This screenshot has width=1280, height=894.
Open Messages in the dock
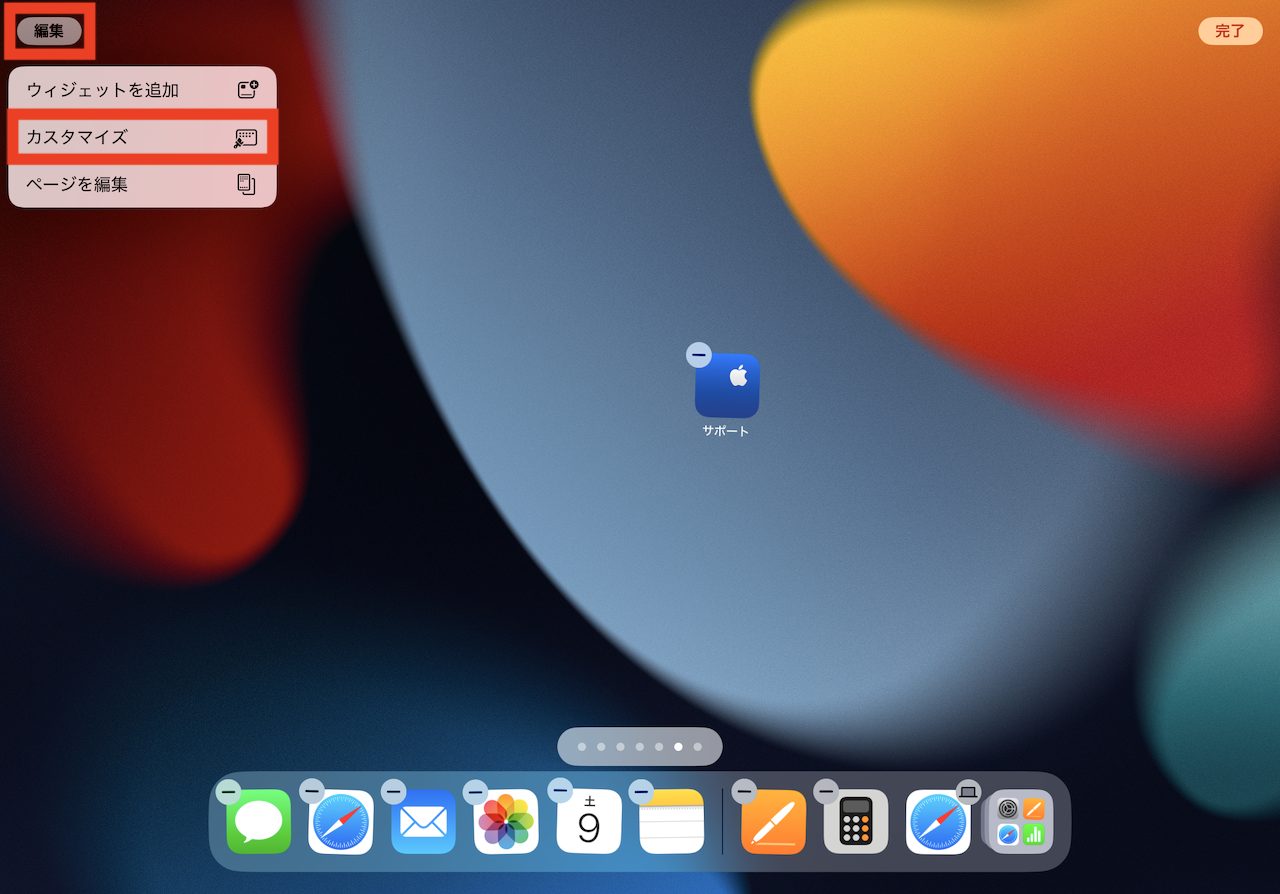259,822
